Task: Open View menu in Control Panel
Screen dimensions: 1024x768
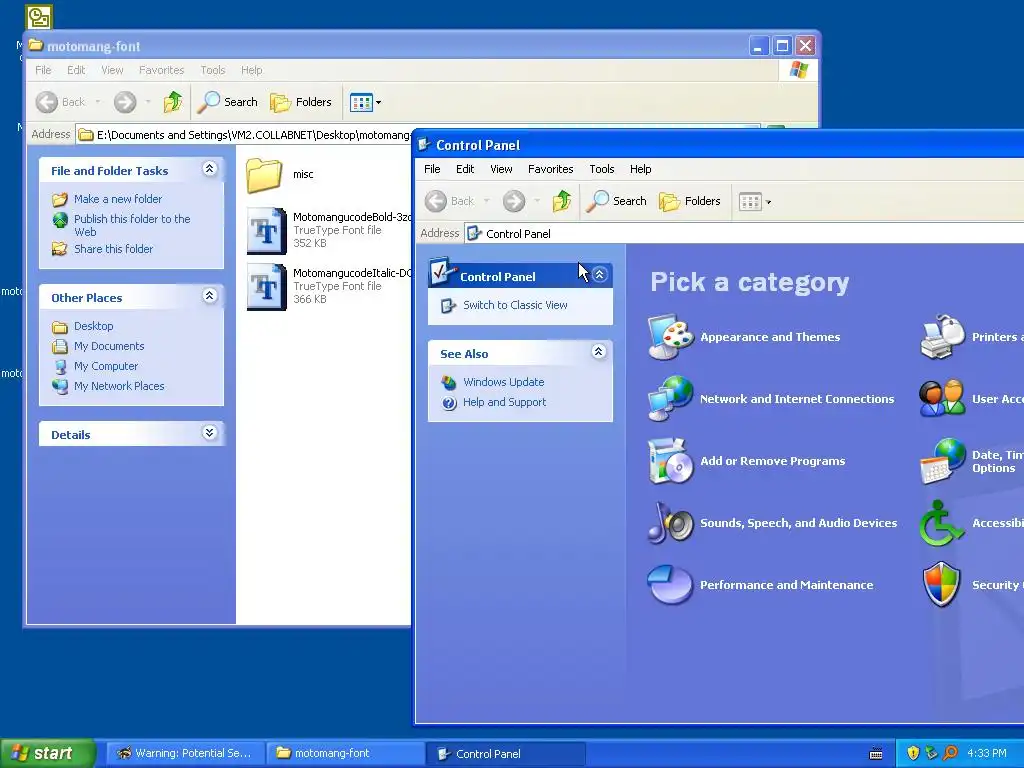Action: tap(501, 169)
